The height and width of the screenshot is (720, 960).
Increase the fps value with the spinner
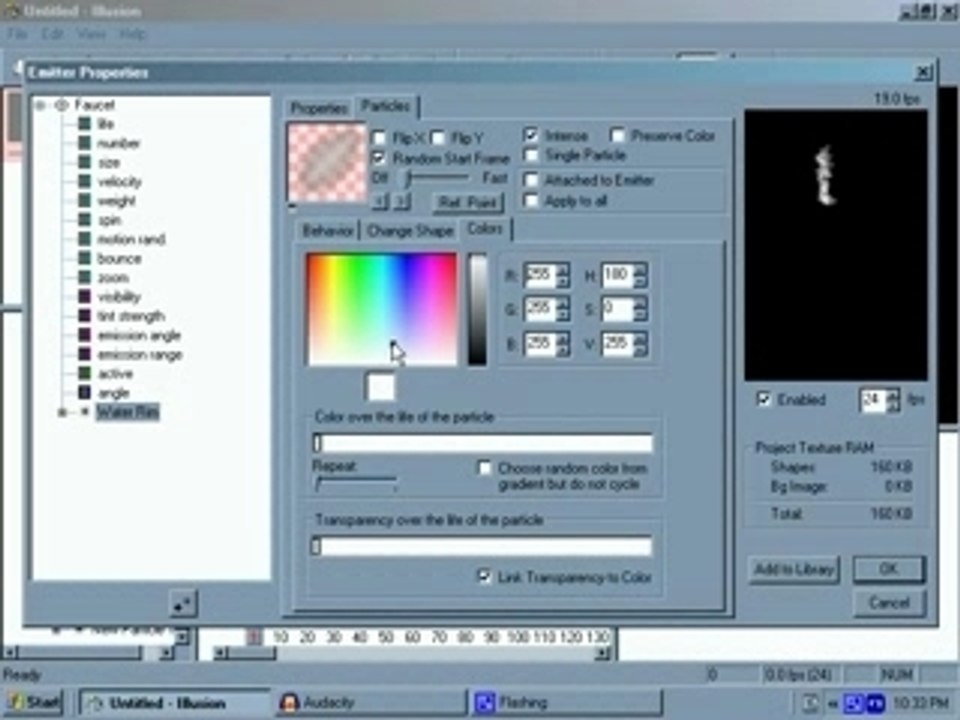click(892, 394)
